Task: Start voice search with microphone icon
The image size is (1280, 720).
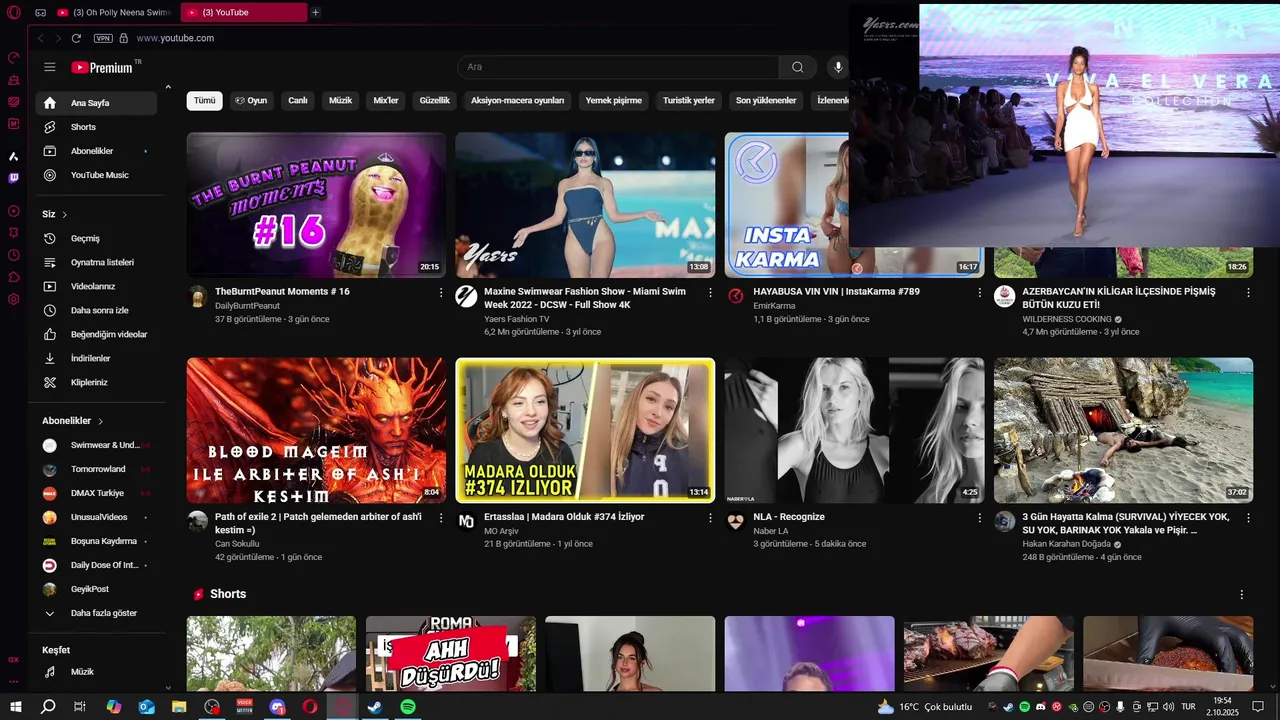Action: pos(838,67)
